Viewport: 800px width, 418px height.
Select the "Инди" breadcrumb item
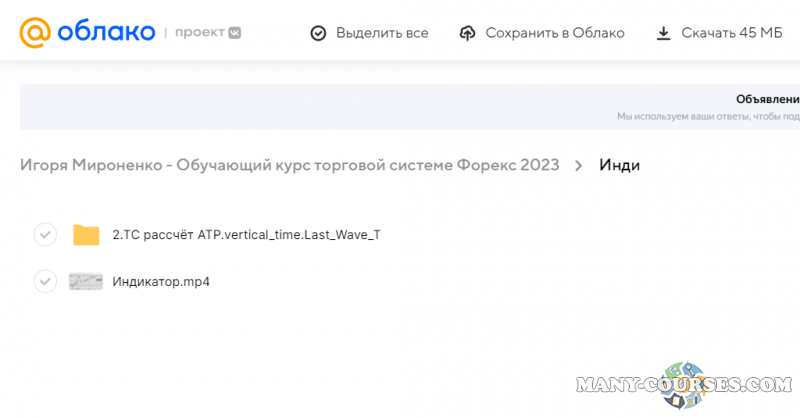coord(619,165)
